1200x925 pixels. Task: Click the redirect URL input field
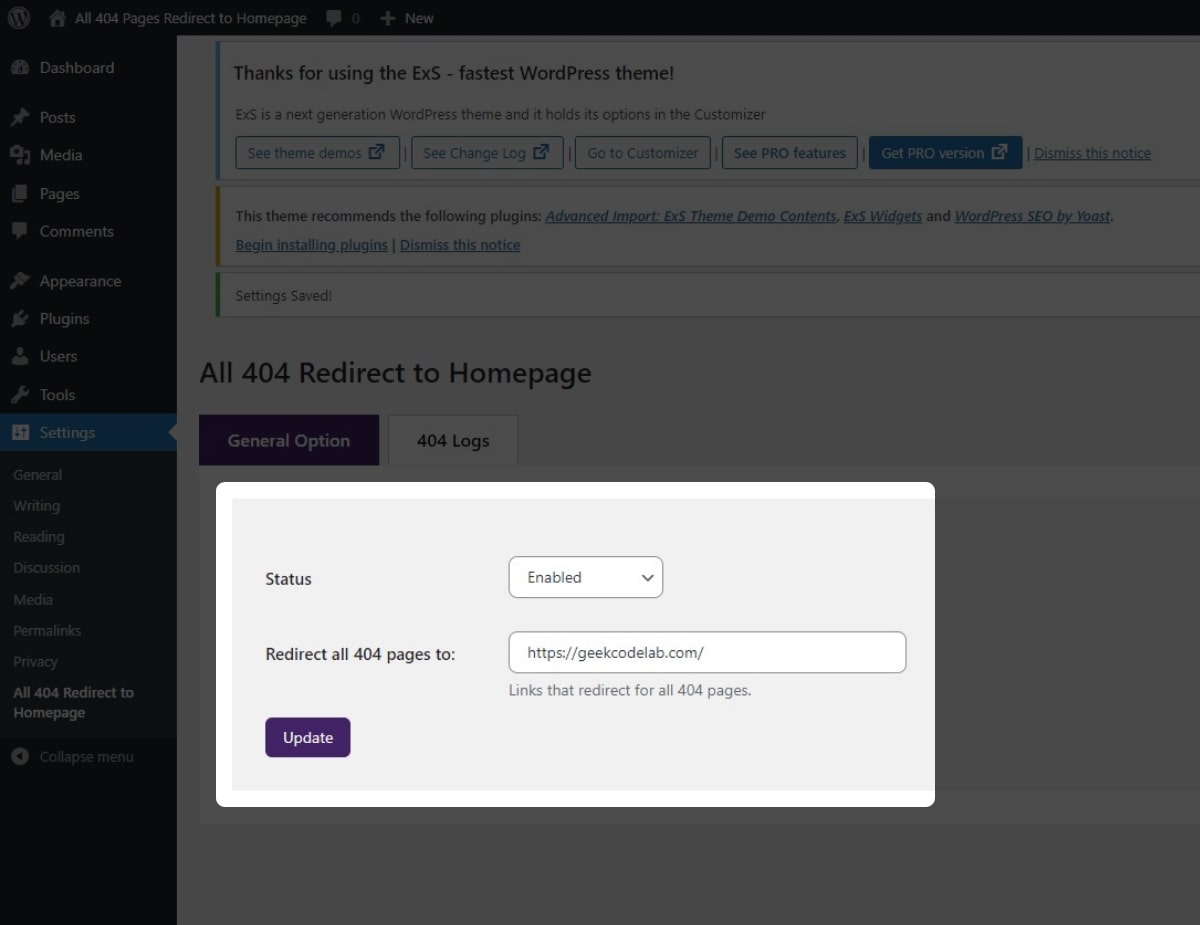707,652
